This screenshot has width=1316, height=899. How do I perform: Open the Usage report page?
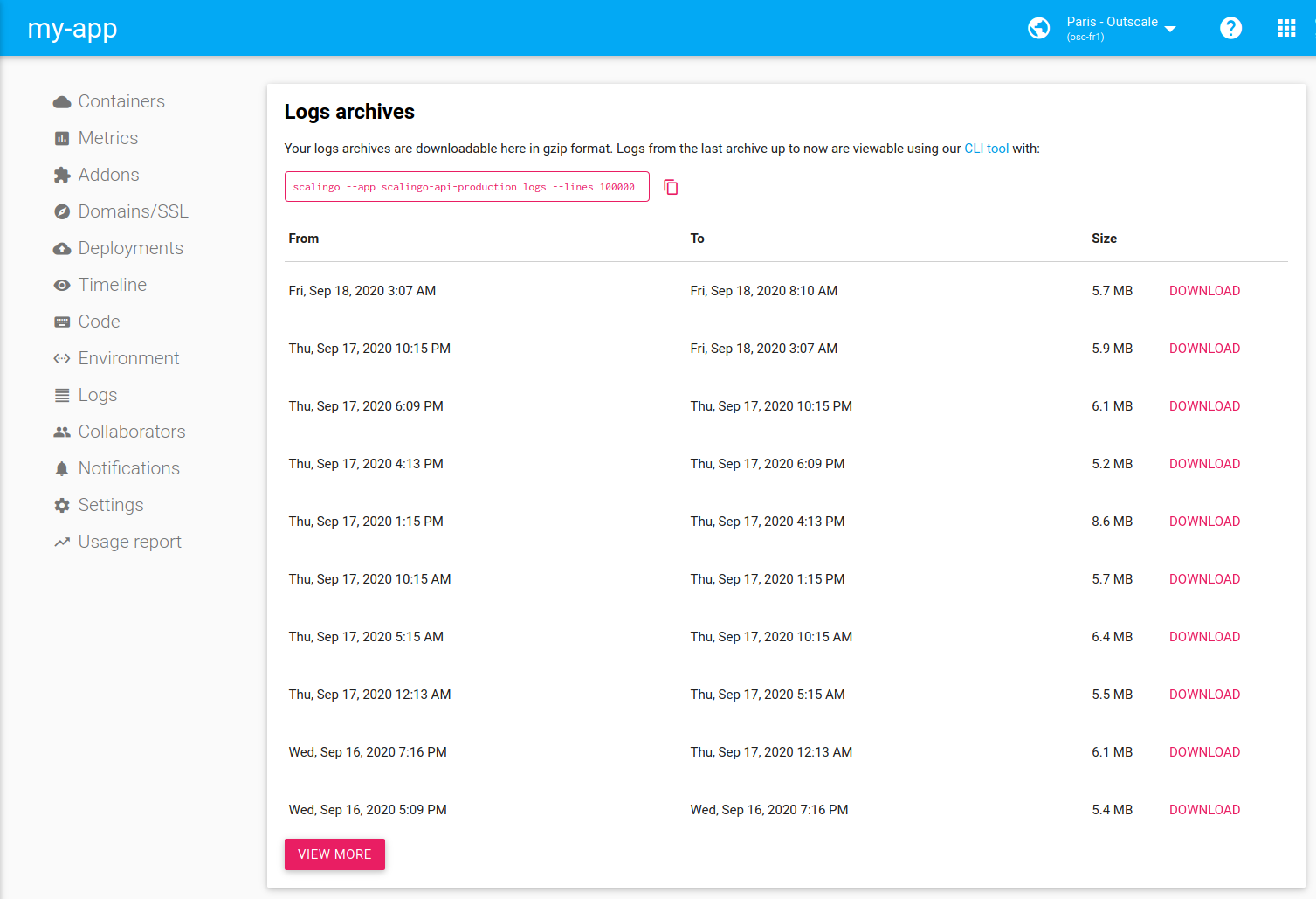pyautogui.click(x=130, y=542)
